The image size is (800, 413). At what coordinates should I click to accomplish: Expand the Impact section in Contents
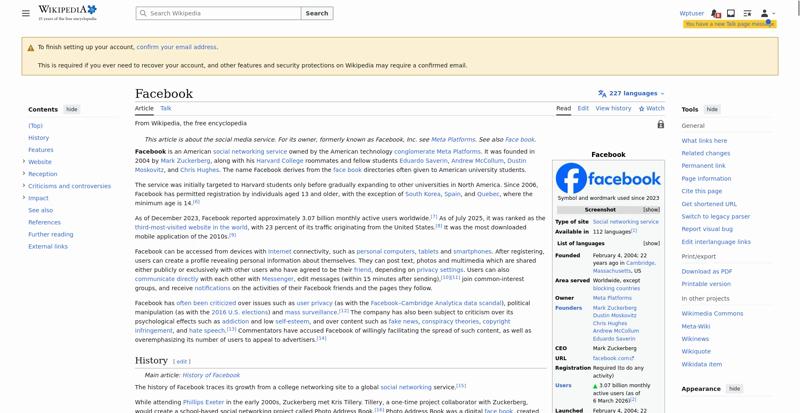pos(23,198)
